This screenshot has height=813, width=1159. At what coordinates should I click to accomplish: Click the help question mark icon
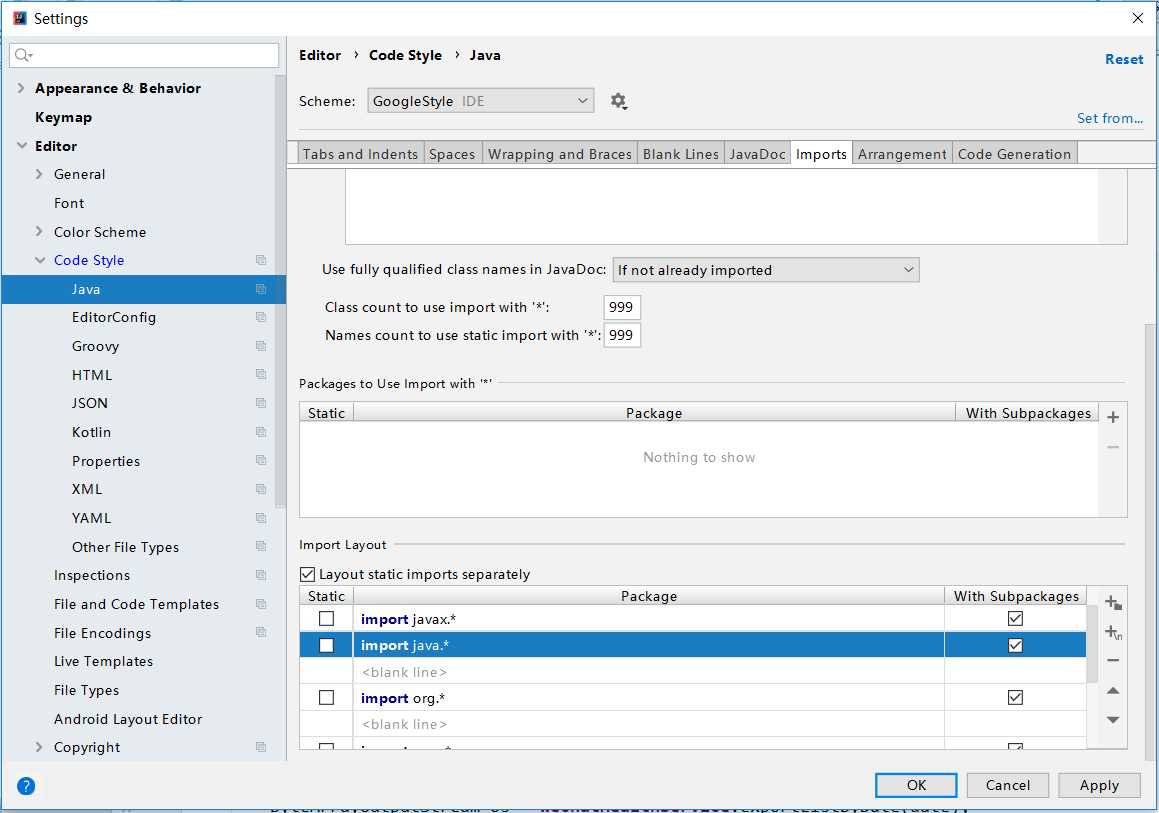[x=26, y=786]
